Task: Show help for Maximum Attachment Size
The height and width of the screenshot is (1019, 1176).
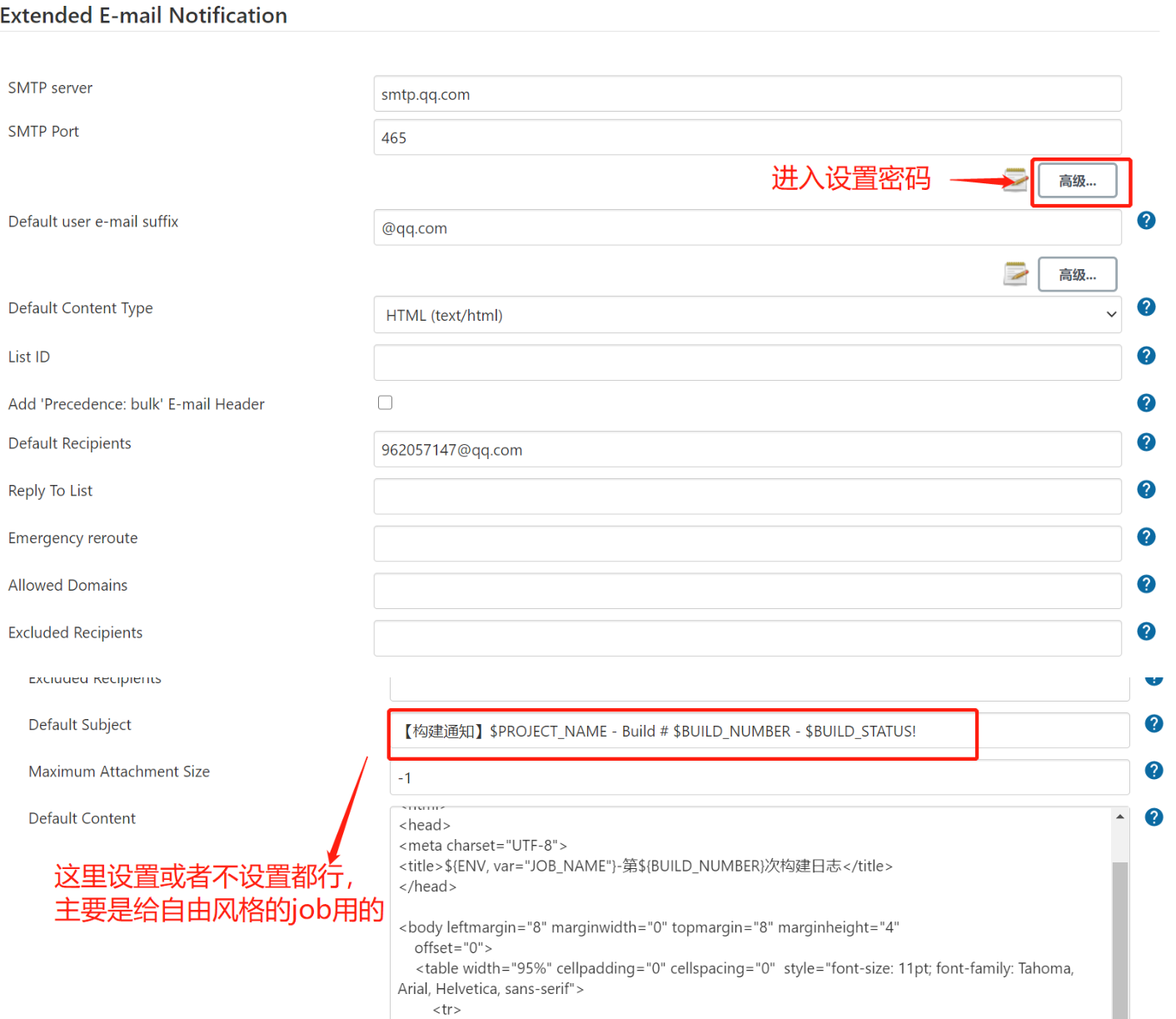Action: [1154, 770]
